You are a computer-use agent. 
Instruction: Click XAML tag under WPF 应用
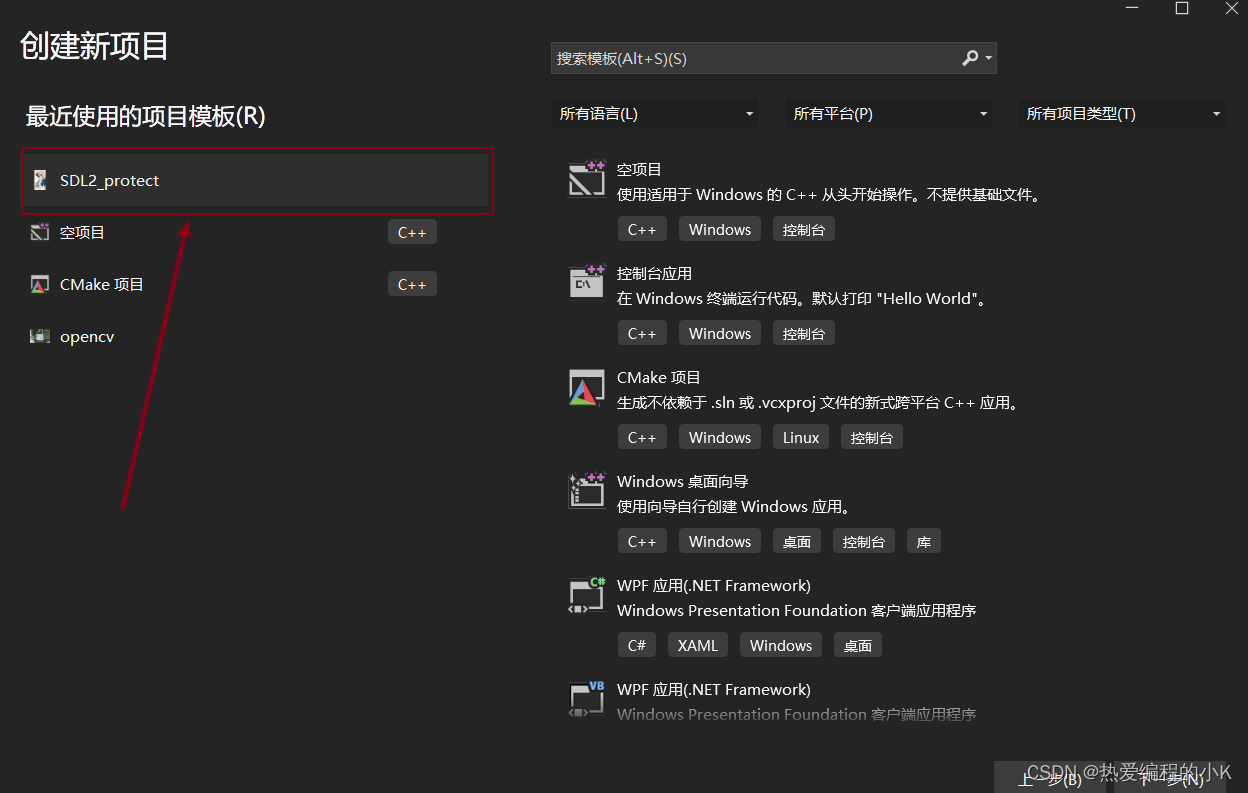(x=698, y=645)
